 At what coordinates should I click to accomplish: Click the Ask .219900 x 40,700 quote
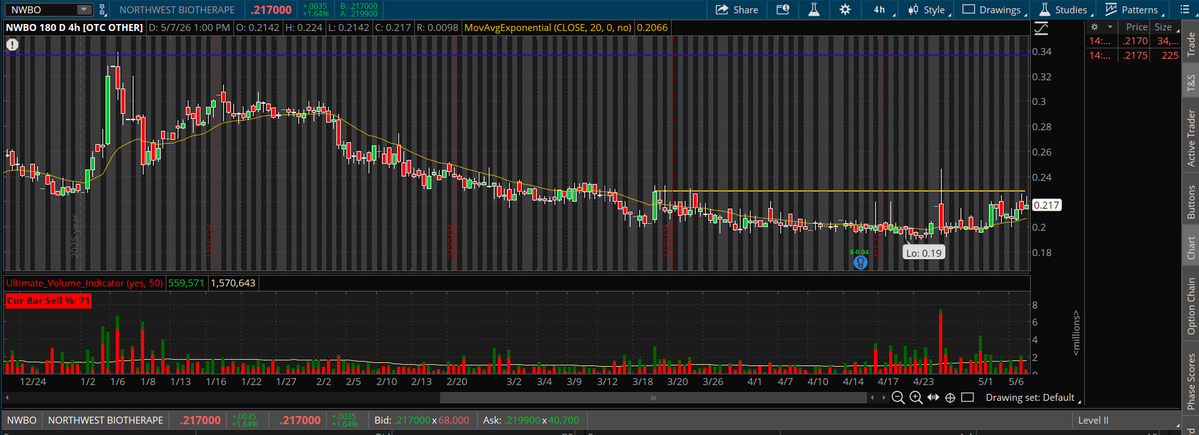(x=531, y=420)
